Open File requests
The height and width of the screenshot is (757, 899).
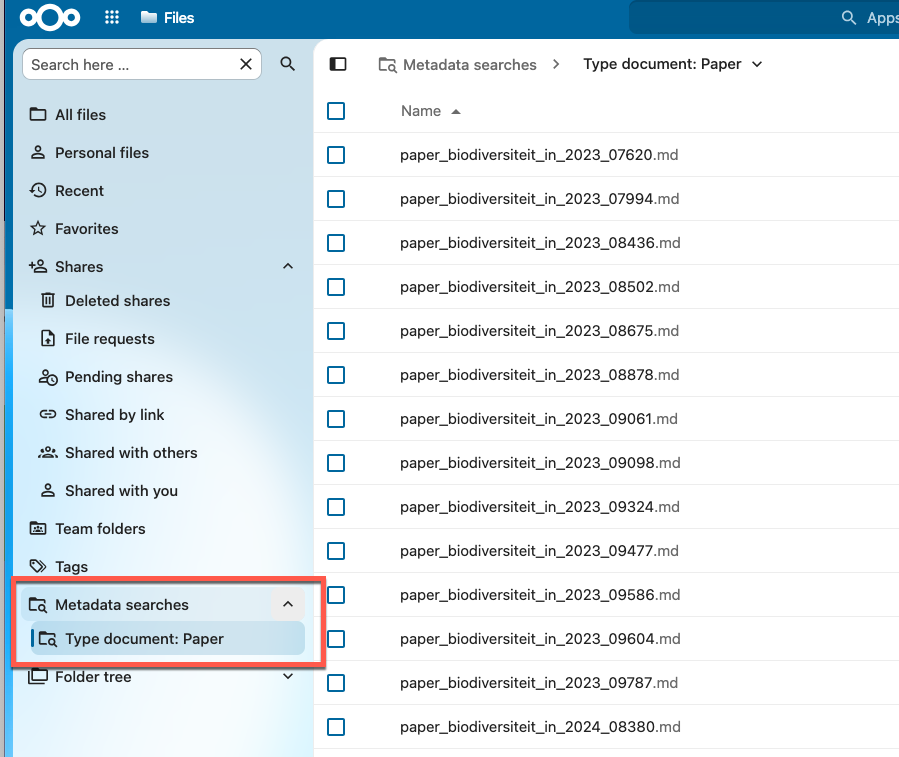(x=167, y=338)
